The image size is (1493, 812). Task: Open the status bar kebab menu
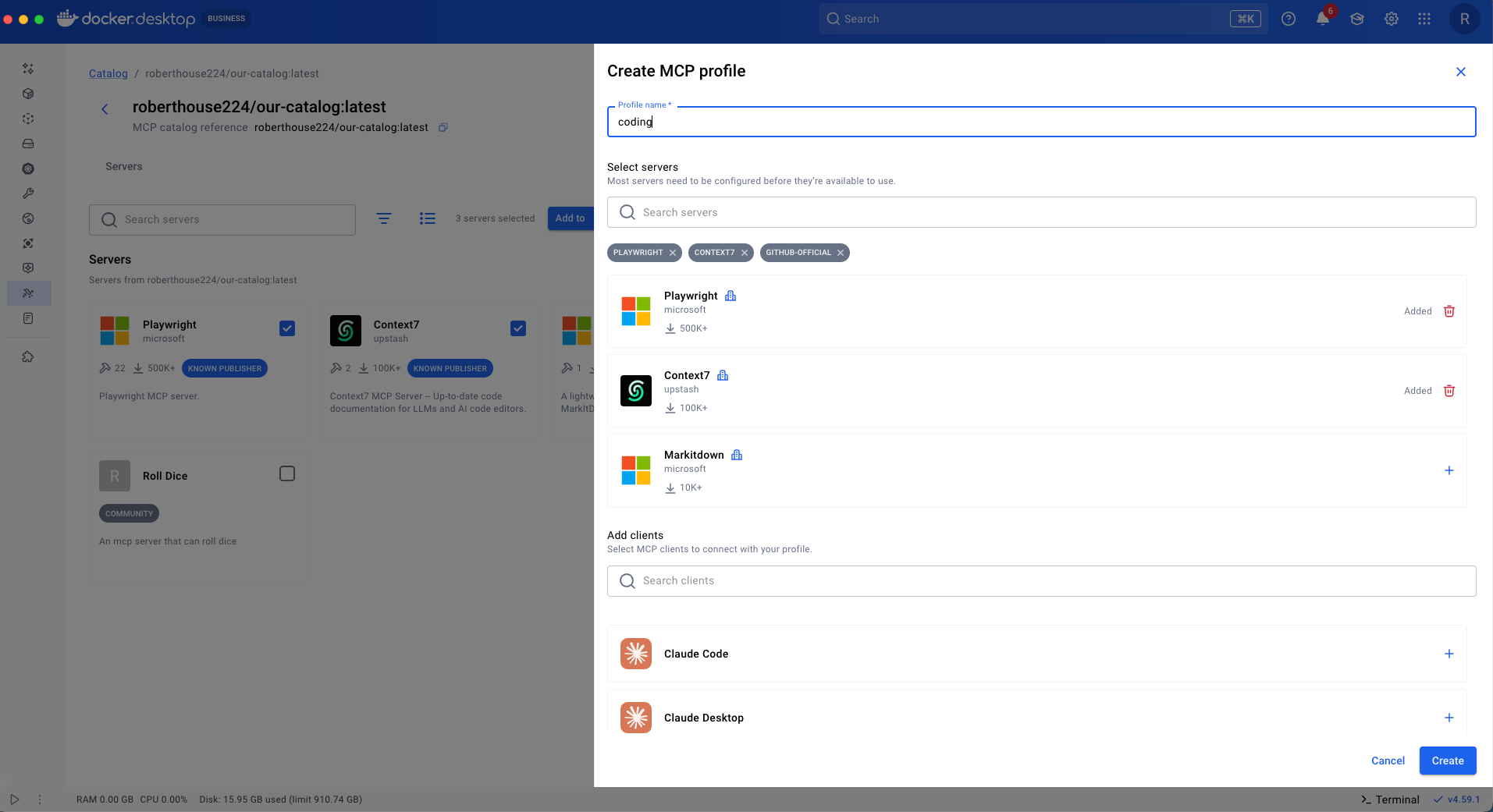(40, 800)
